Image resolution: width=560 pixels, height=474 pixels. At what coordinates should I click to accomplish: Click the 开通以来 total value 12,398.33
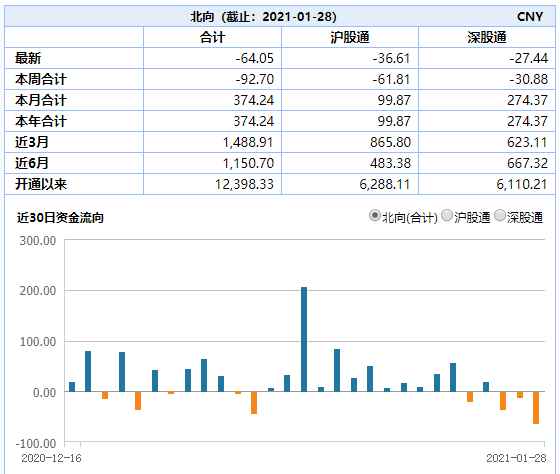244,184
